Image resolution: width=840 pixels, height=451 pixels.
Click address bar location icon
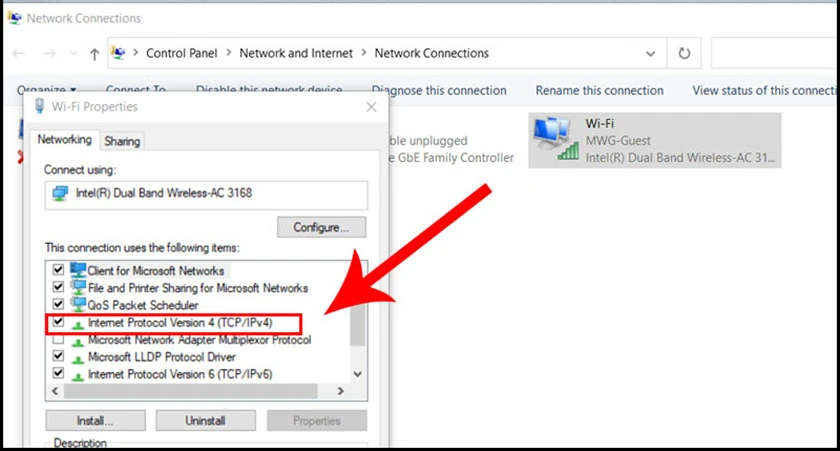(118, 52)
